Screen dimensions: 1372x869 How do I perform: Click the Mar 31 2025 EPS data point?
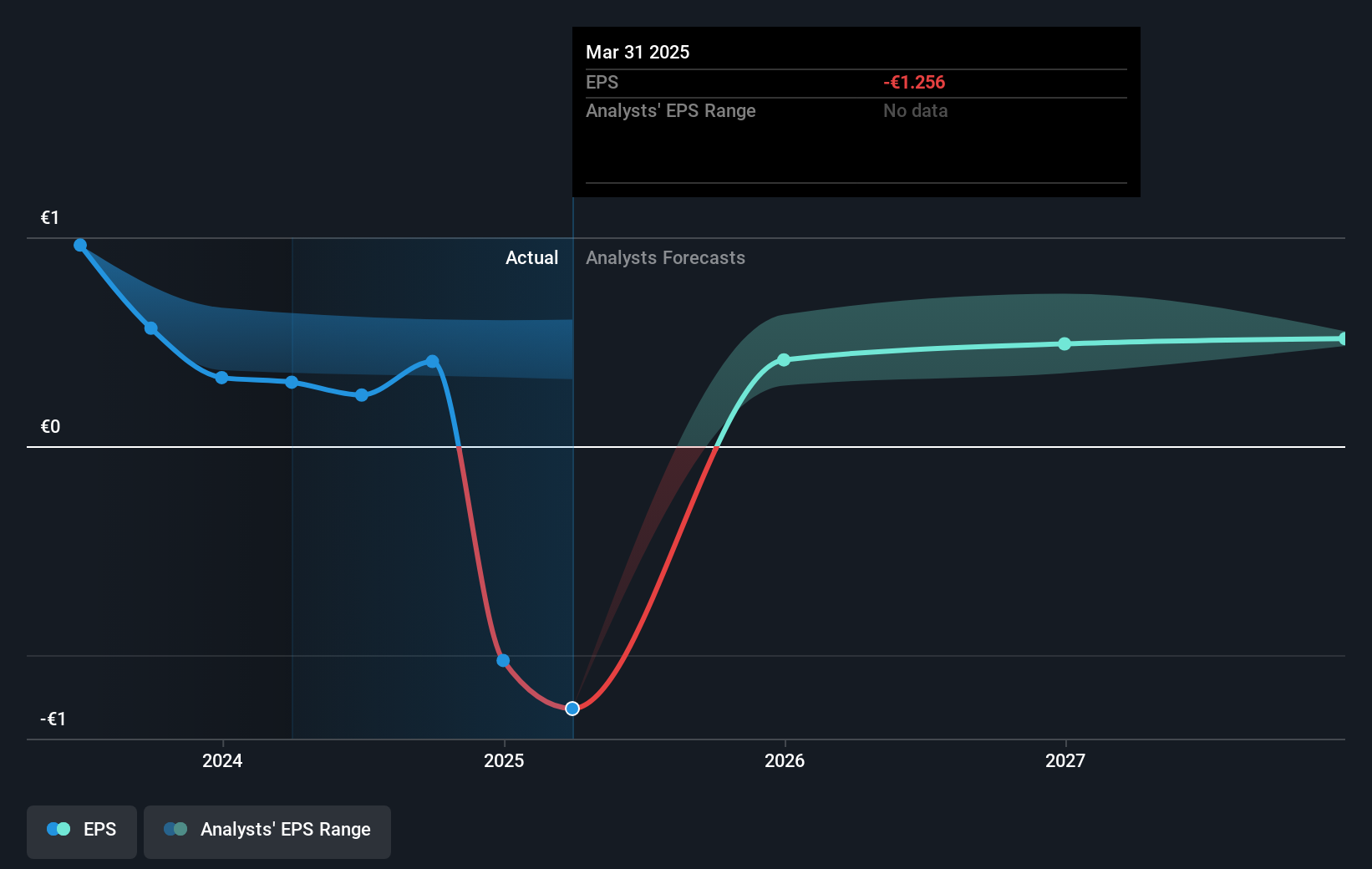pos(572,709)
